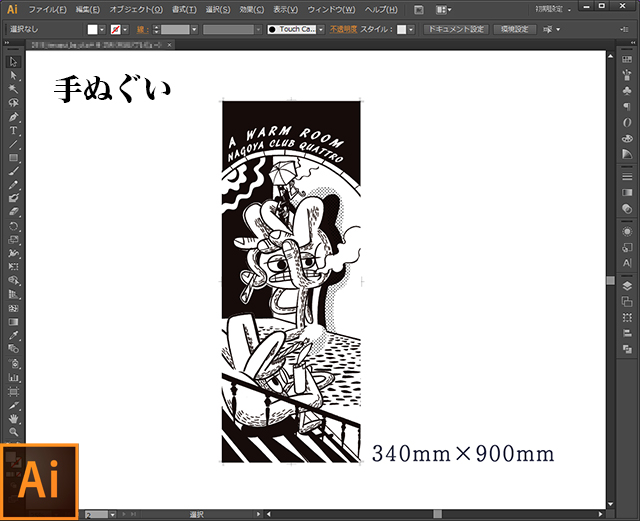Open the Swatches panel icon in right dock

point(627,60)
